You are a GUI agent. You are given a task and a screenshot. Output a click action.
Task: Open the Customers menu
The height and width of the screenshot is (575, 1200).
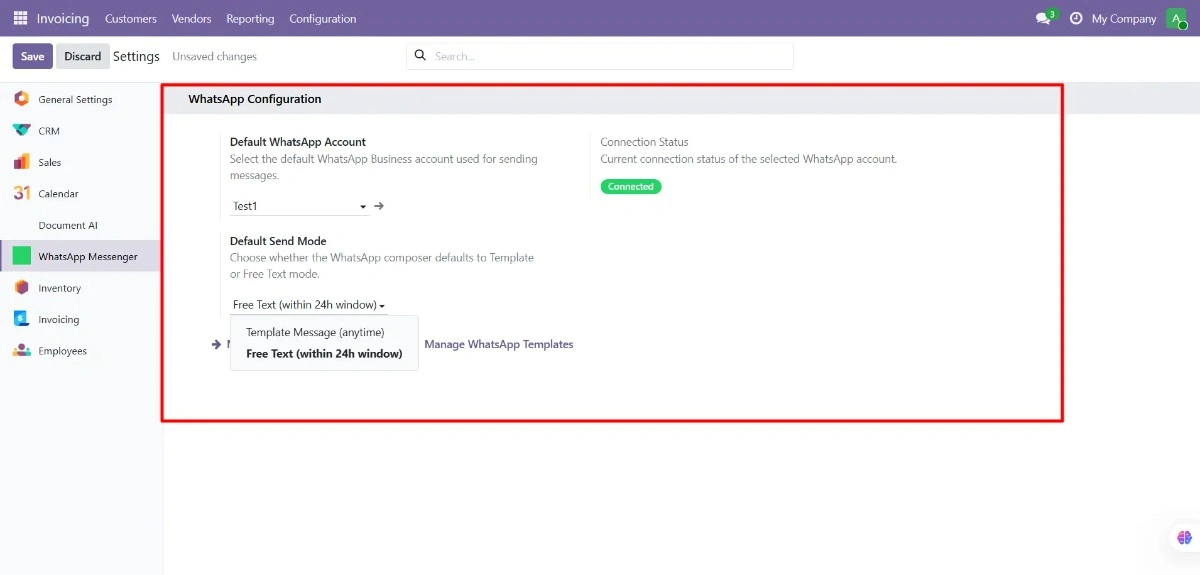click(x=131, y=18)
